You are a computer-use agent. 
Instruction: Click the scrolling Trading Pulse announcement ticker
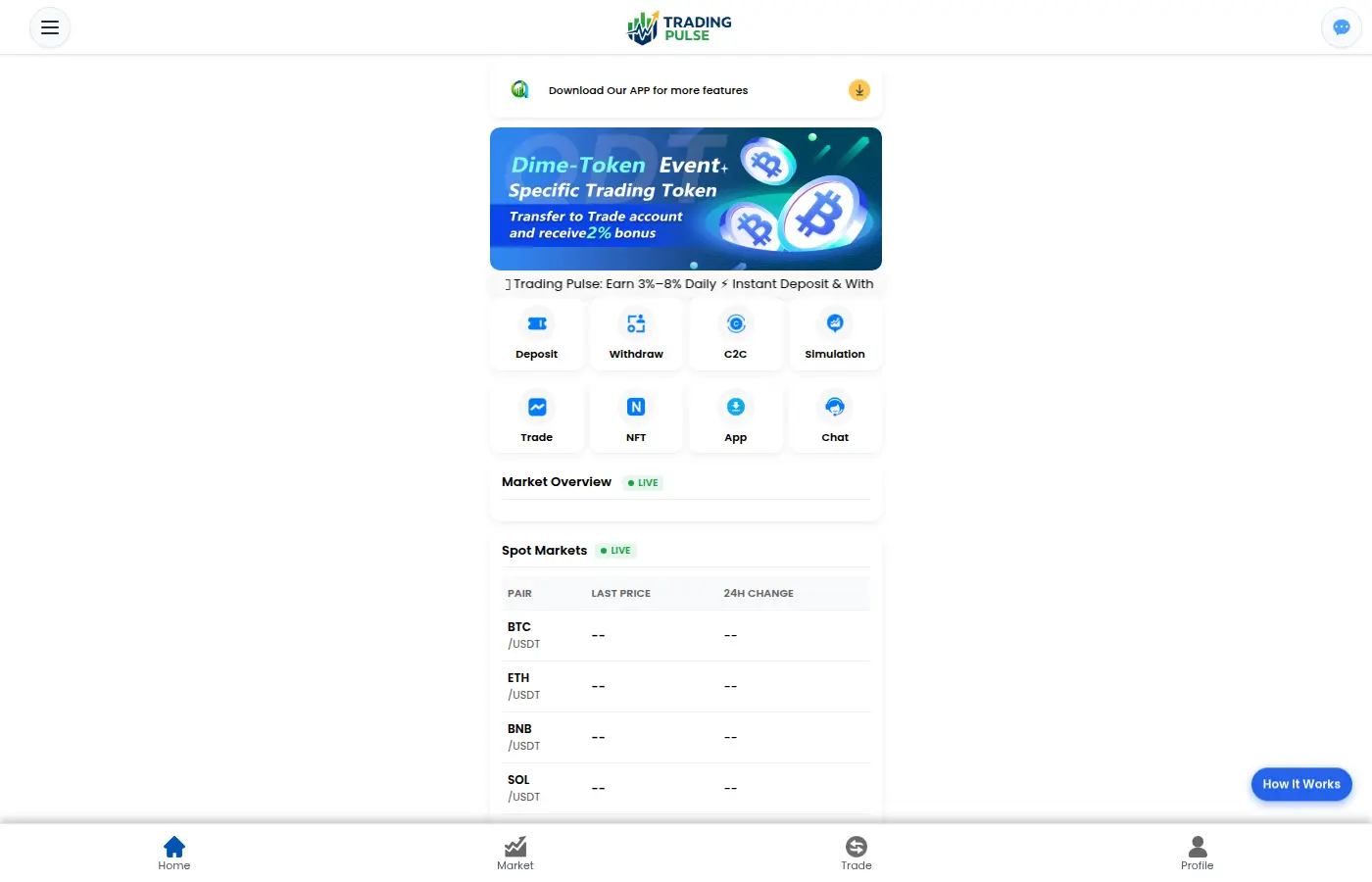tap(686, 284)
